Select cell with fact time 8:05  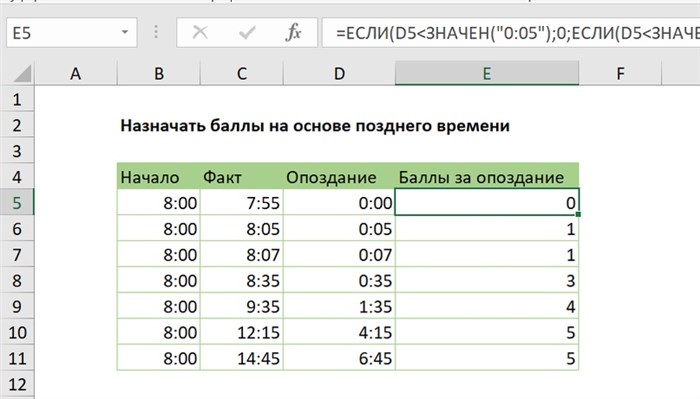[242, 229]
